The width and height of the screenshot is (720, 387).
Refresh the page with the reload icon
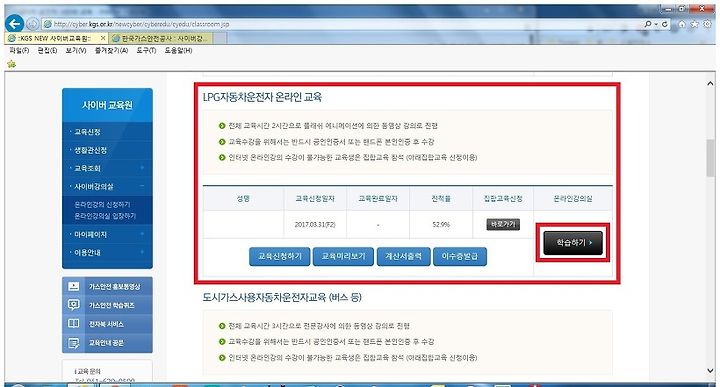(x=664, y=24)
